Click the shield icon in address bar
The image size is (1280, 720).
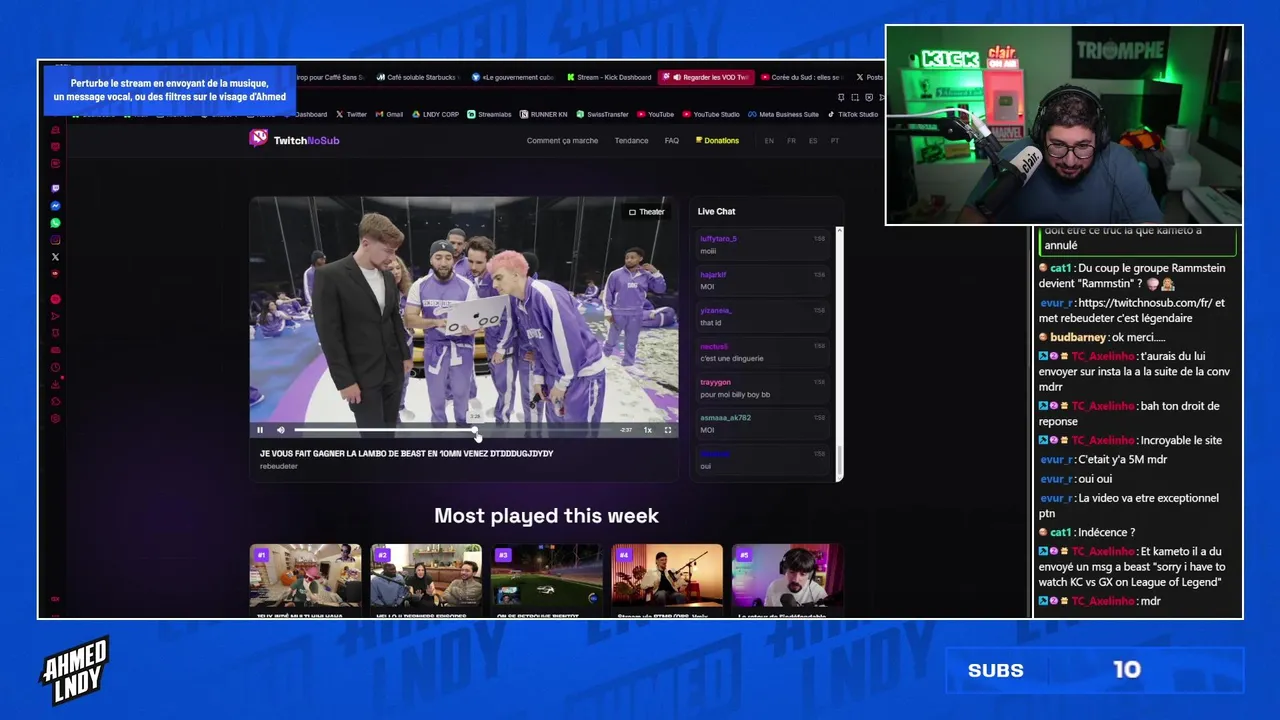tap(868, 97)
